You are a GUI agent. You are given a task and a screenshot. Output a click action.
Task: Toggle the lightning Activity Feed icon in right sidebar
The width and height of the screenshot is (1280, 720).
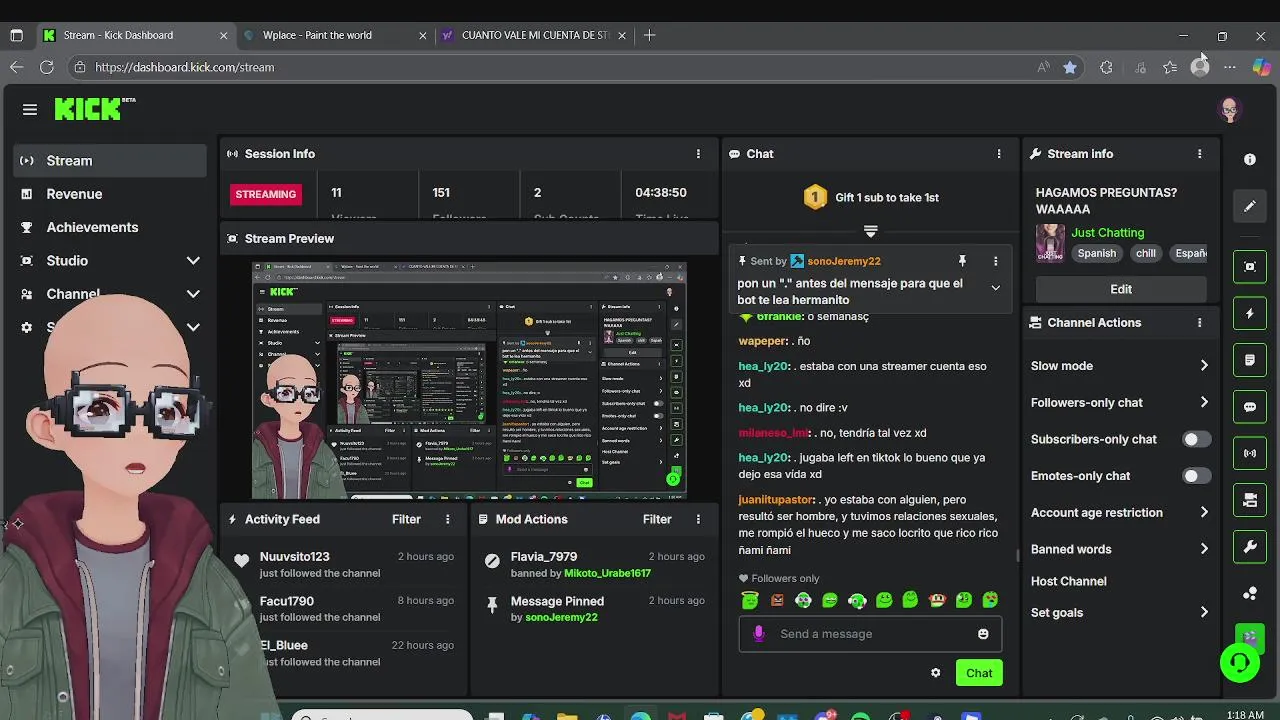point(1250,313)
